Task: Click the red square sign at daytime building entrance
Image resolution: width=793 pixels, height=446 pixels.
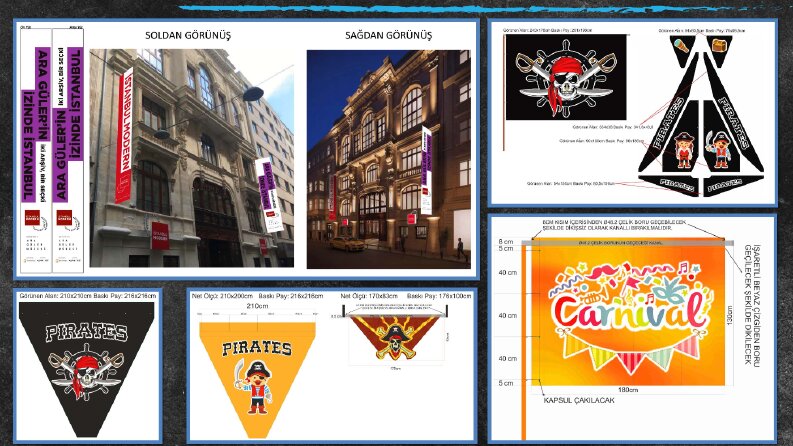Action: (x=160, y=236)
